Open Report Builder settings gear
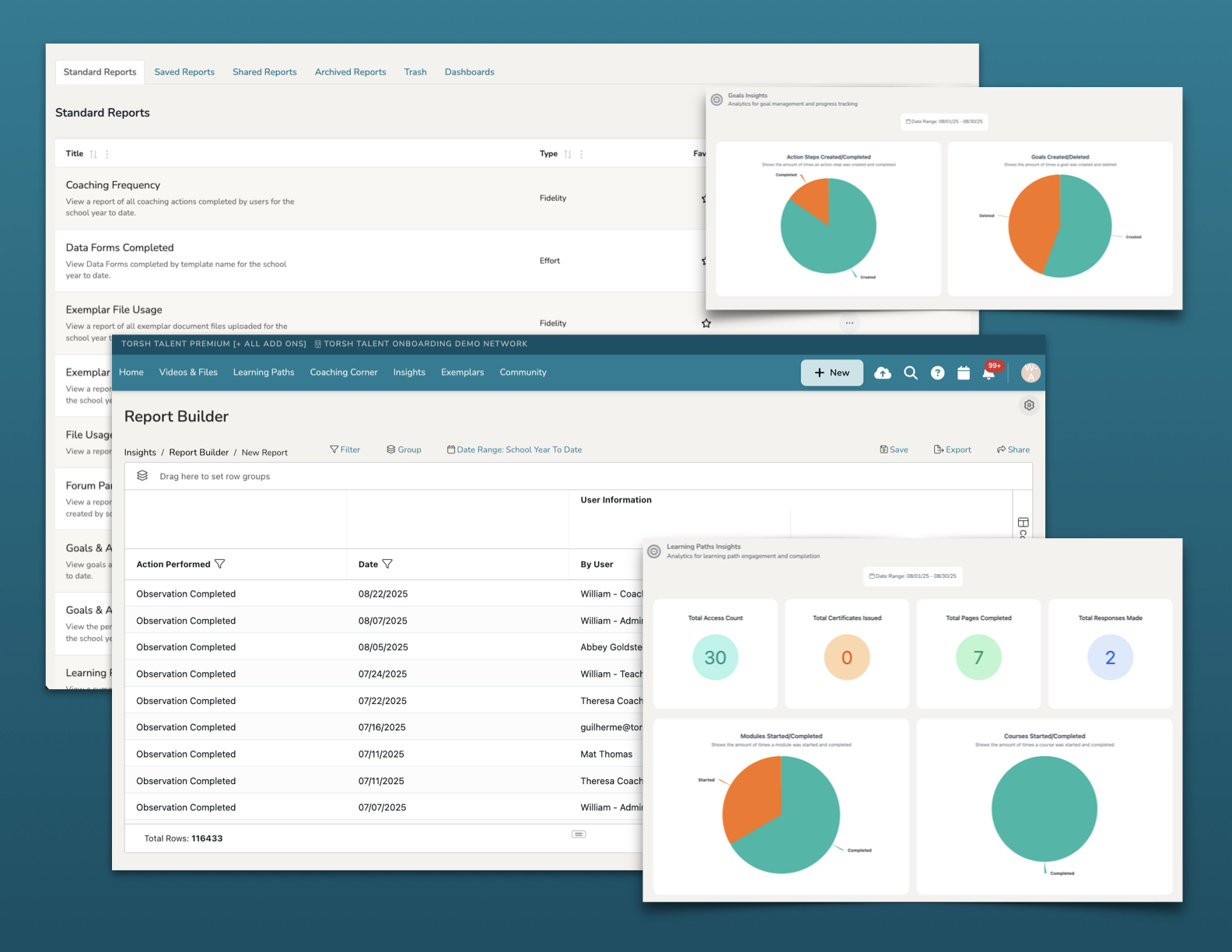 point(1029,405)
